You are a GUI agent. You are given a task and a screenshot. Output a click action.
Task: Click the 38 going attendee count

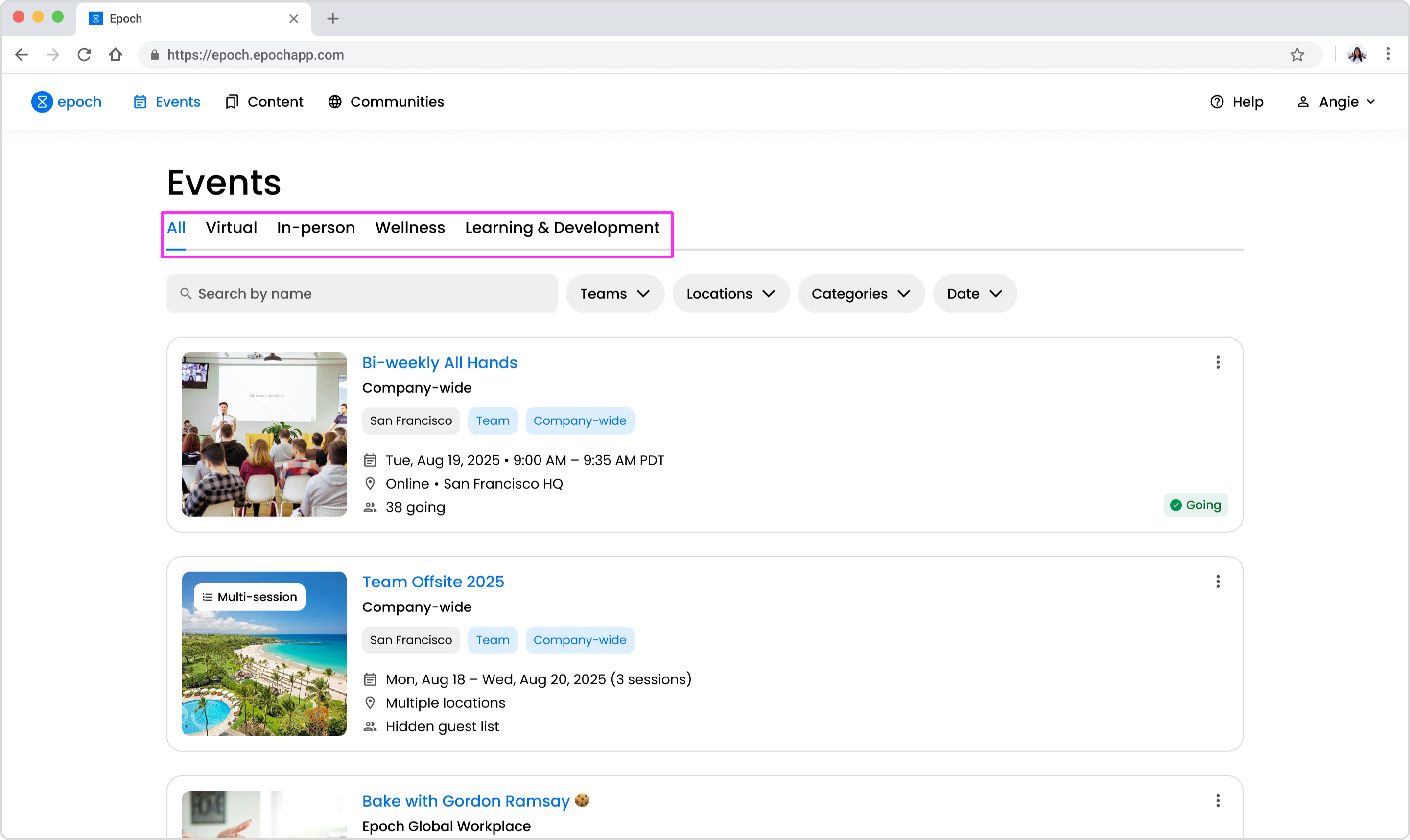click(x=416, y=507)
